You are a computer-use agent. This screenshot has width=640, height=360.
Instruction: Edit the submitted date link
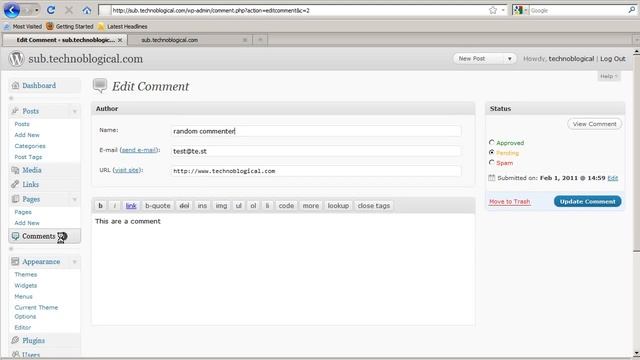[x=613, y=178]
